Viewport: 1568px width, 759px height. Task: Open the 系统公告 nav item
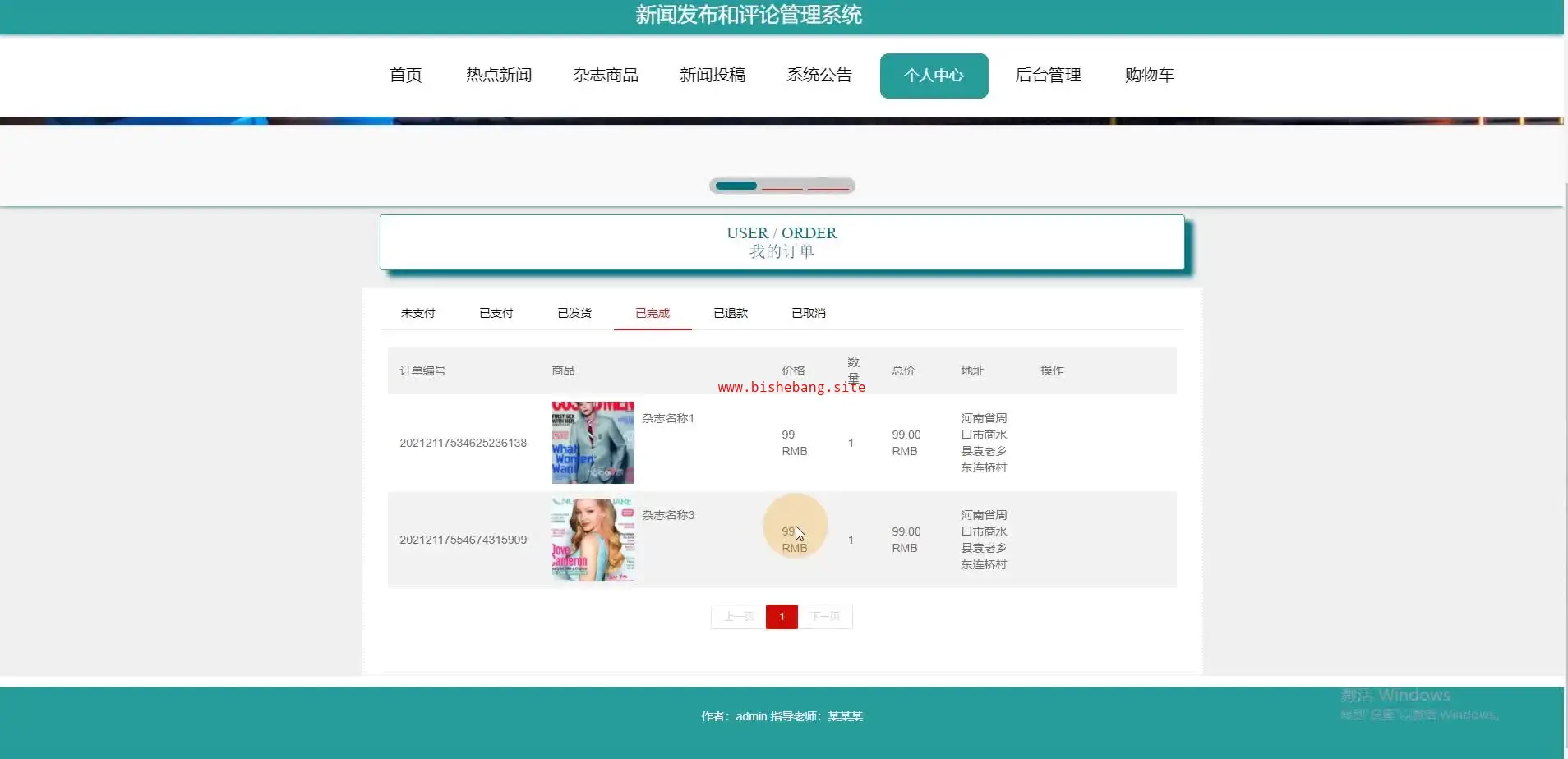coord(819,76)
